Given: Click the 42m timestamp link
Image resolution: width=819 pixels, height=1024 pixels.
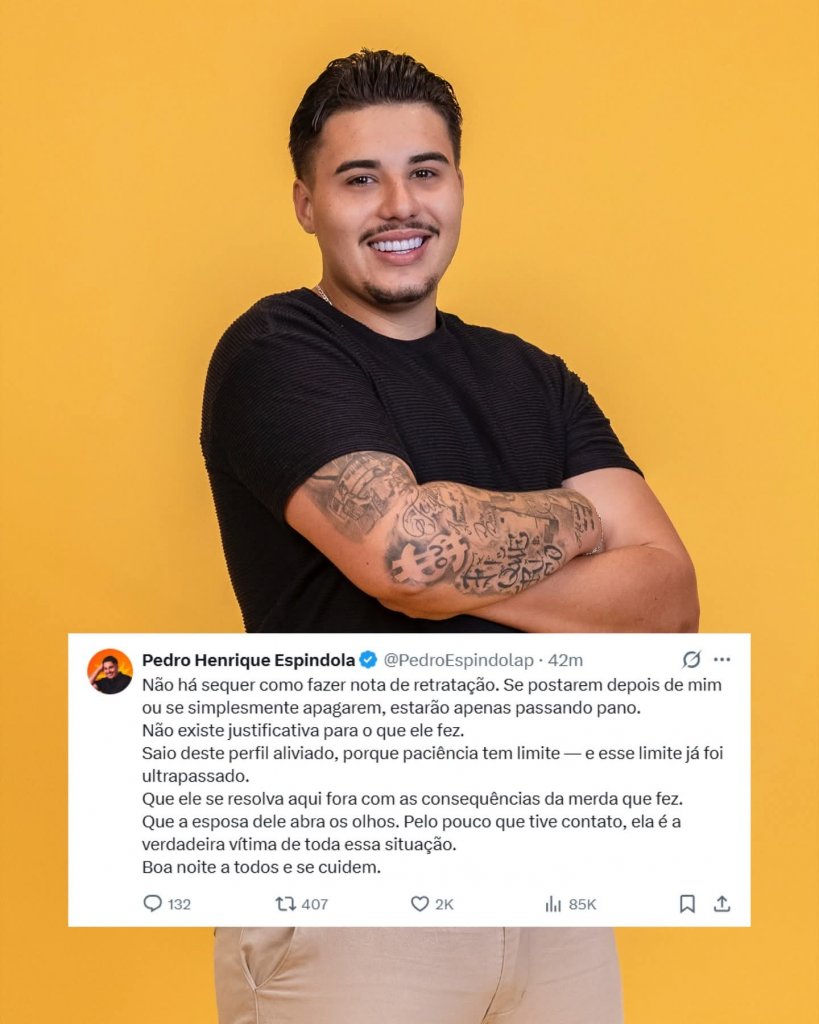Looking at the screenshot, I should (x=565, y=660).
